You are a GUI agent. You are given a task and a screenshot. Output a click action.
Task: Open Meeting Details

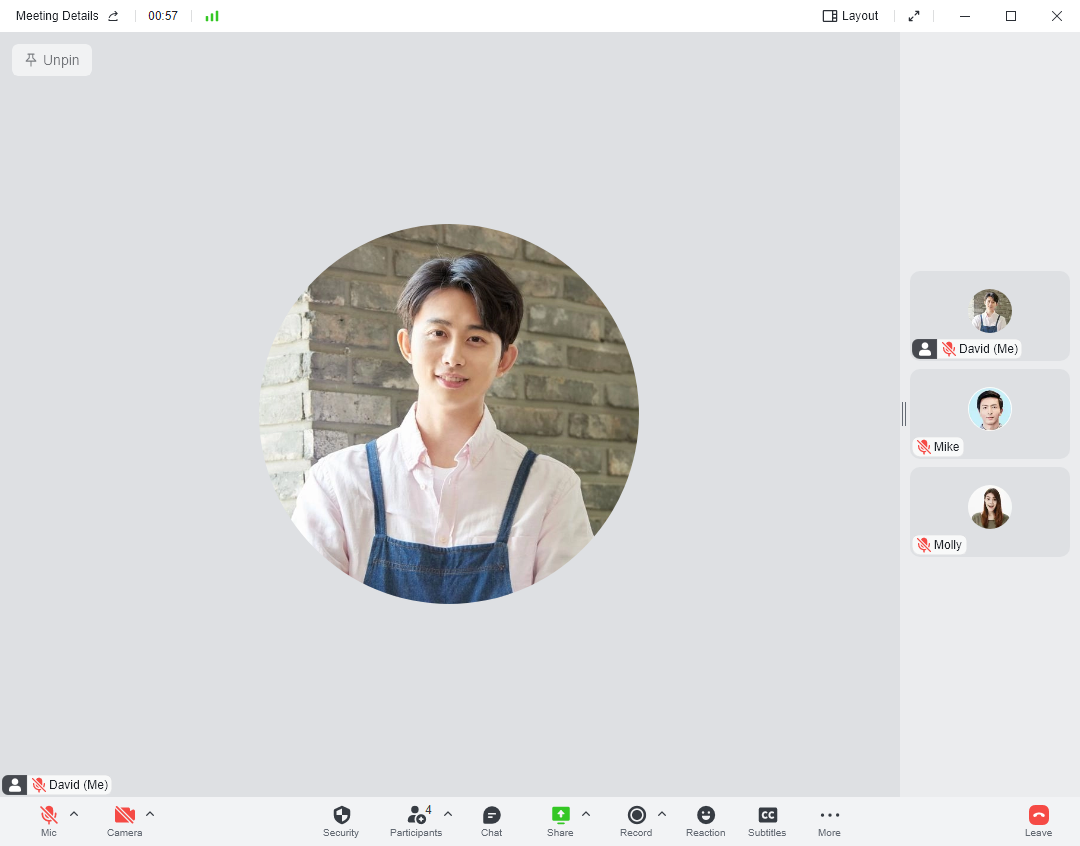click(x=57, y=16)
